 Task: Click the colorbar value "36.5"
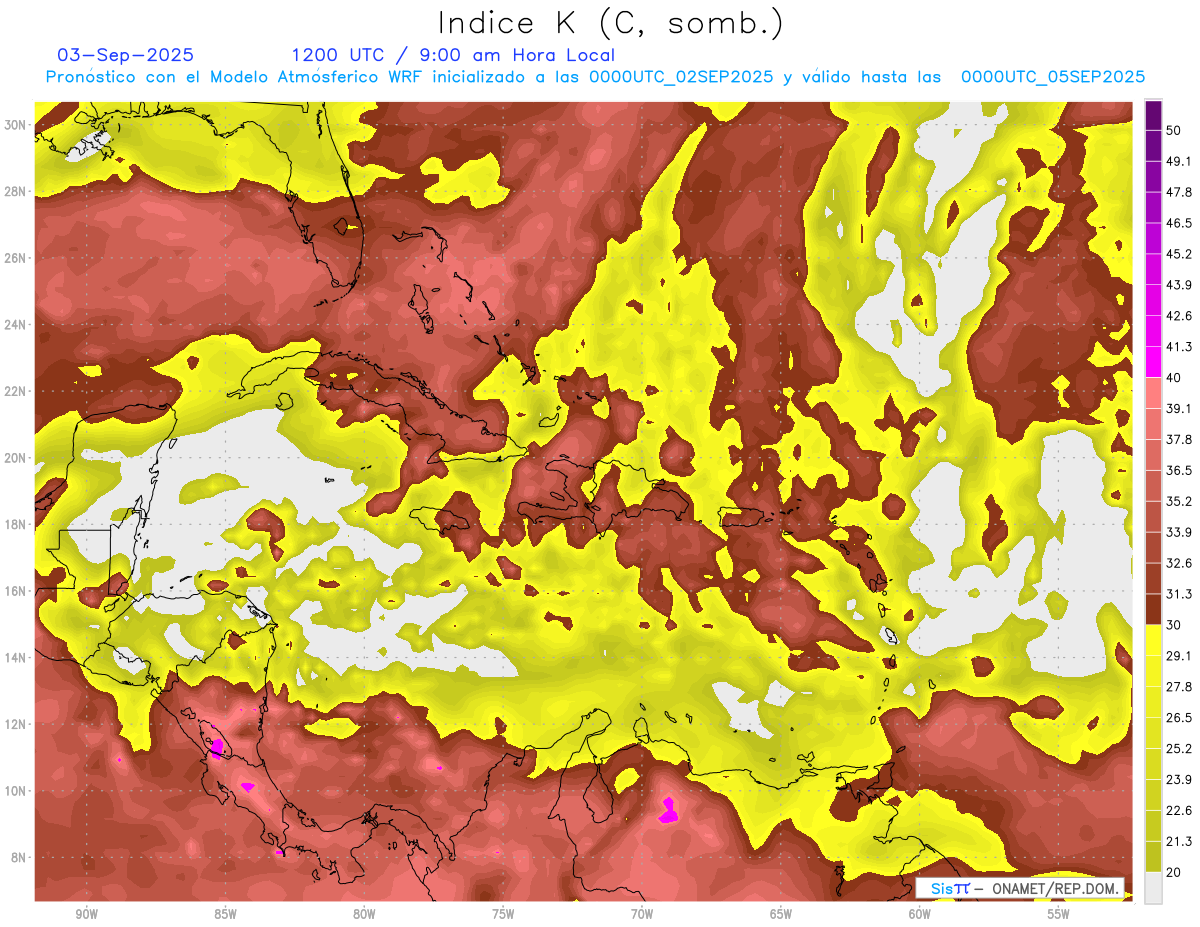point(1179,470)
